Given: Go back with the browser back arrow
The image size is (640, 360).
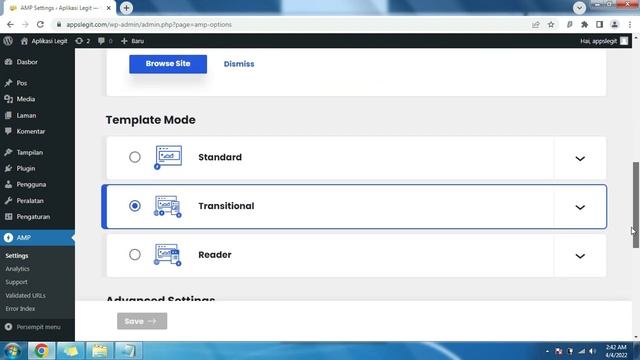Looking at the screenshot, I should [10, 24].
